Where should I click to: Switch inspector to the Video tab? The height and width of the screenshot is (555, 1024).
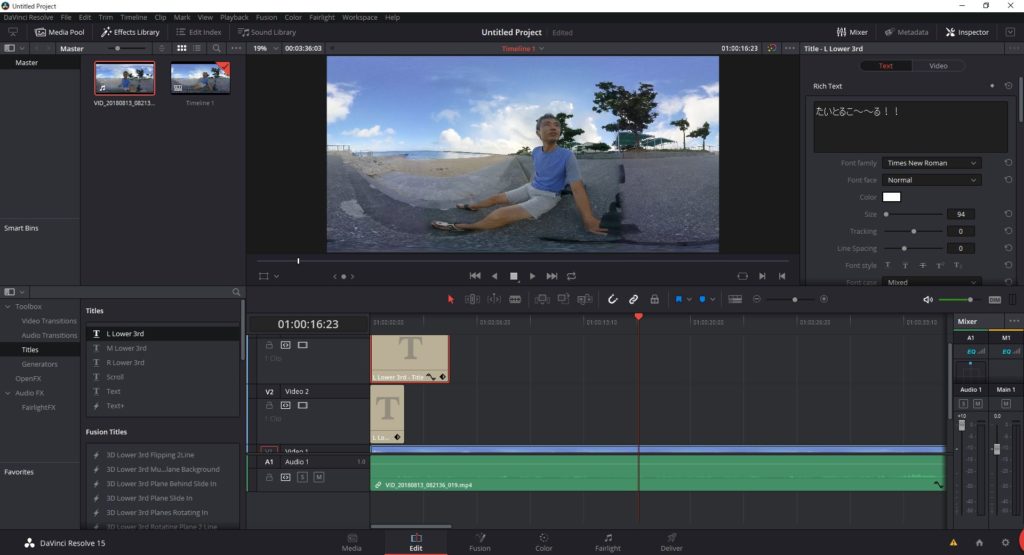coord(938,65)
